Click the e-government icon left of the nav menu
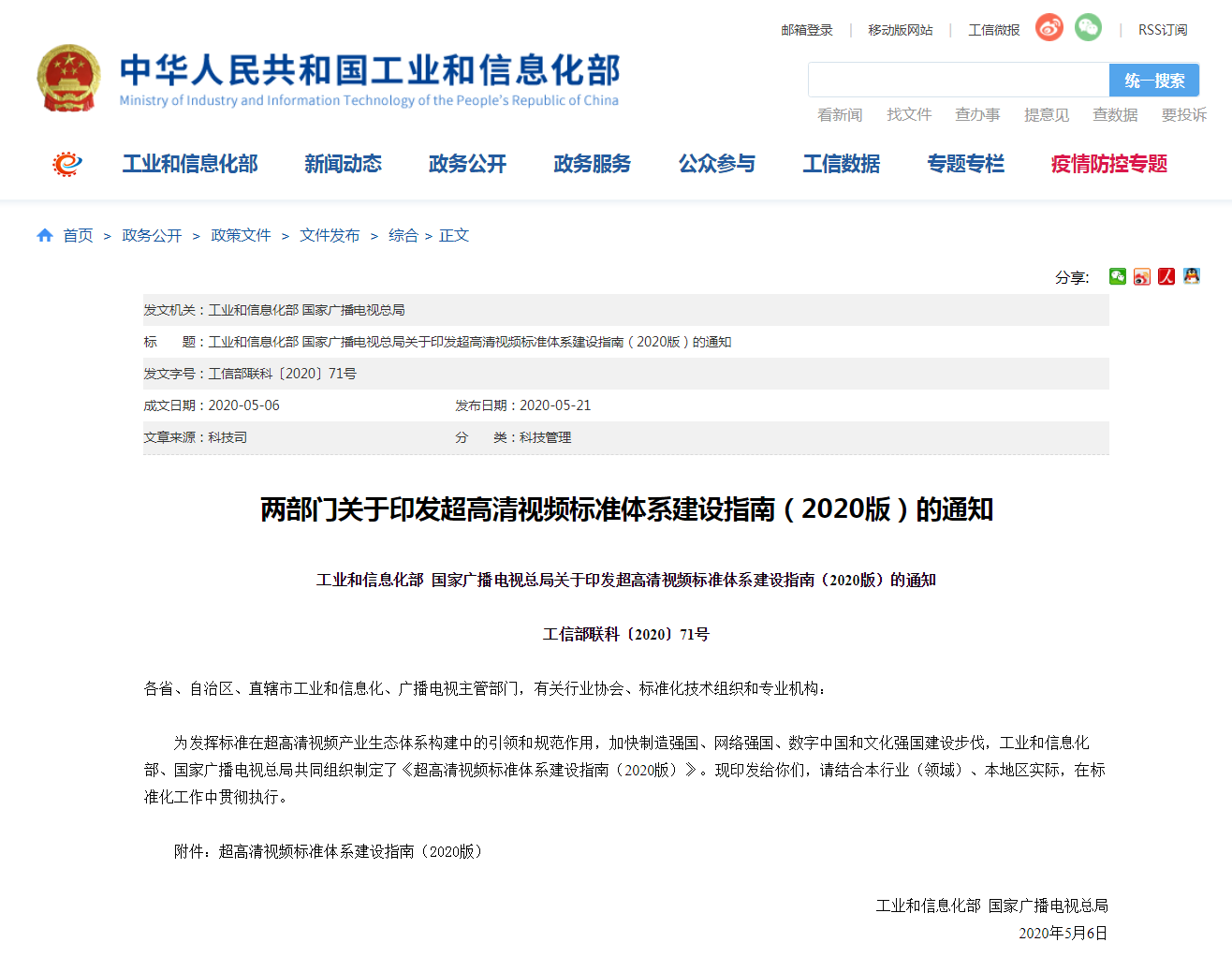The height and width of the screenshot is (972, 1232). coord(66,164)
